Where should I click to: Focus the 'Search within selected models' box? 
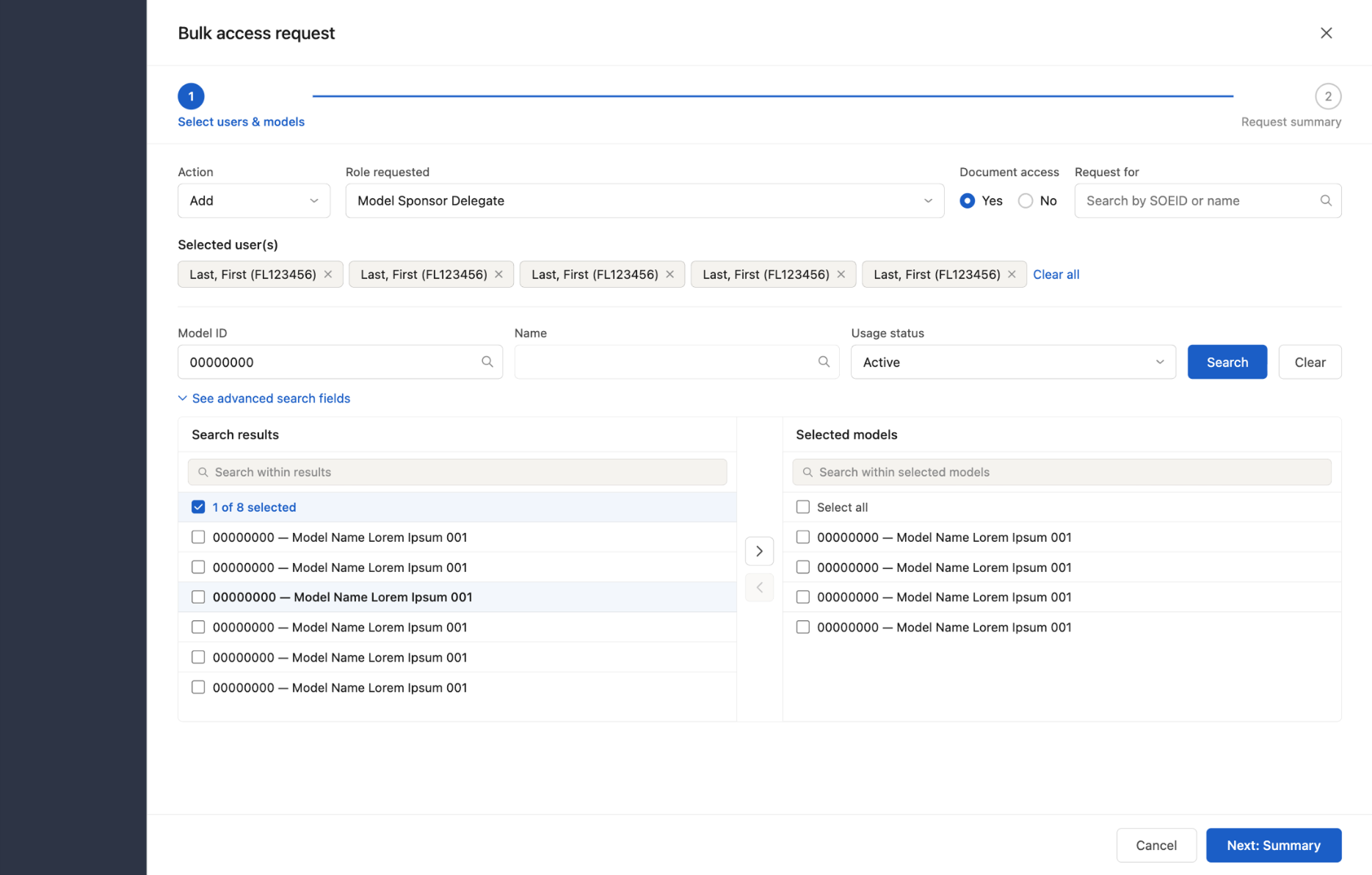1061,472
